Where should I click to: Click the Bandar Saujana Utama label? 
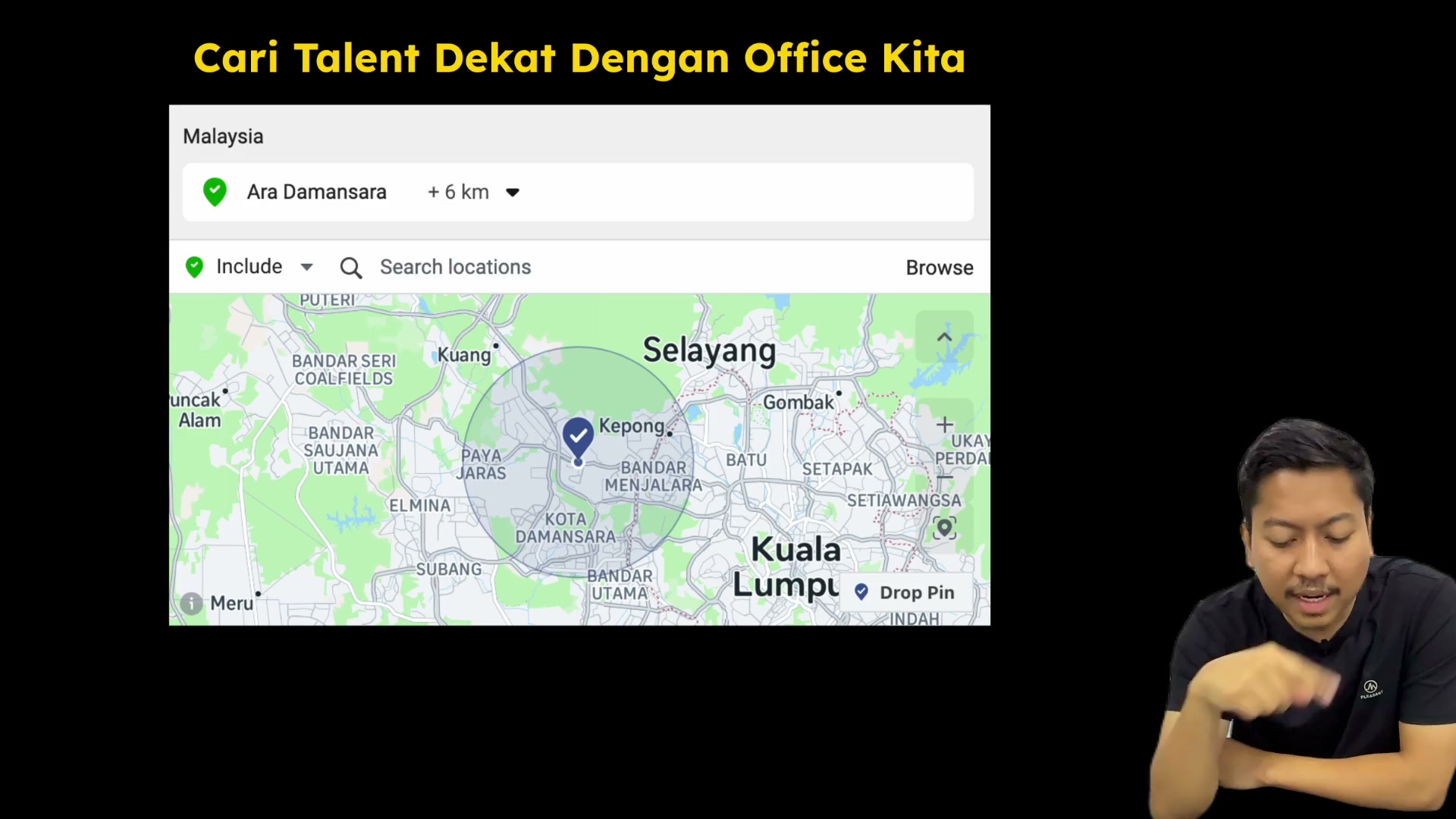tap(340, 450)
